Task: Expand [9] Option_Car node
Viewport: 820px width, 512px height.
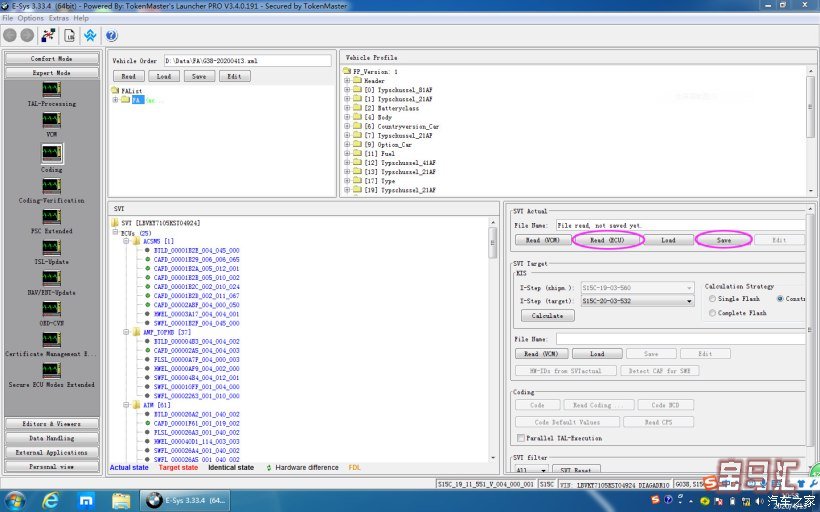Action: click(347, 144)
